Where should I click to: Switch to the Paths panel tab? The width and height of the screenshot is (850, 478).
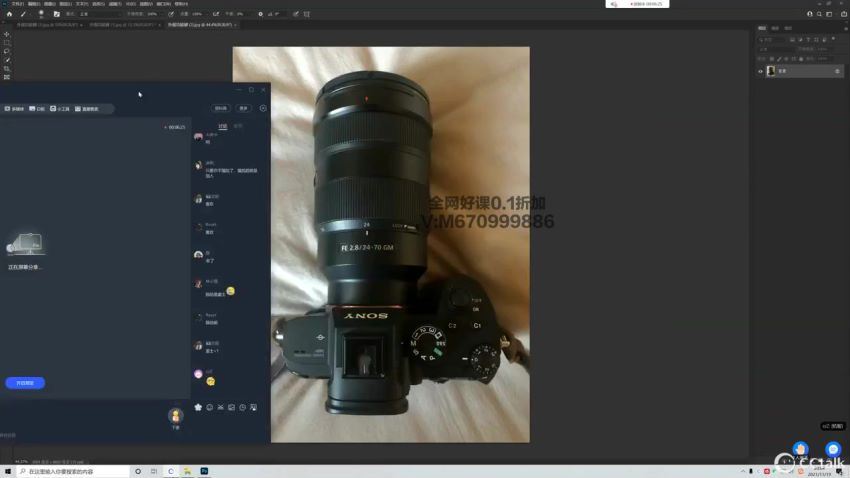(788, 28)
